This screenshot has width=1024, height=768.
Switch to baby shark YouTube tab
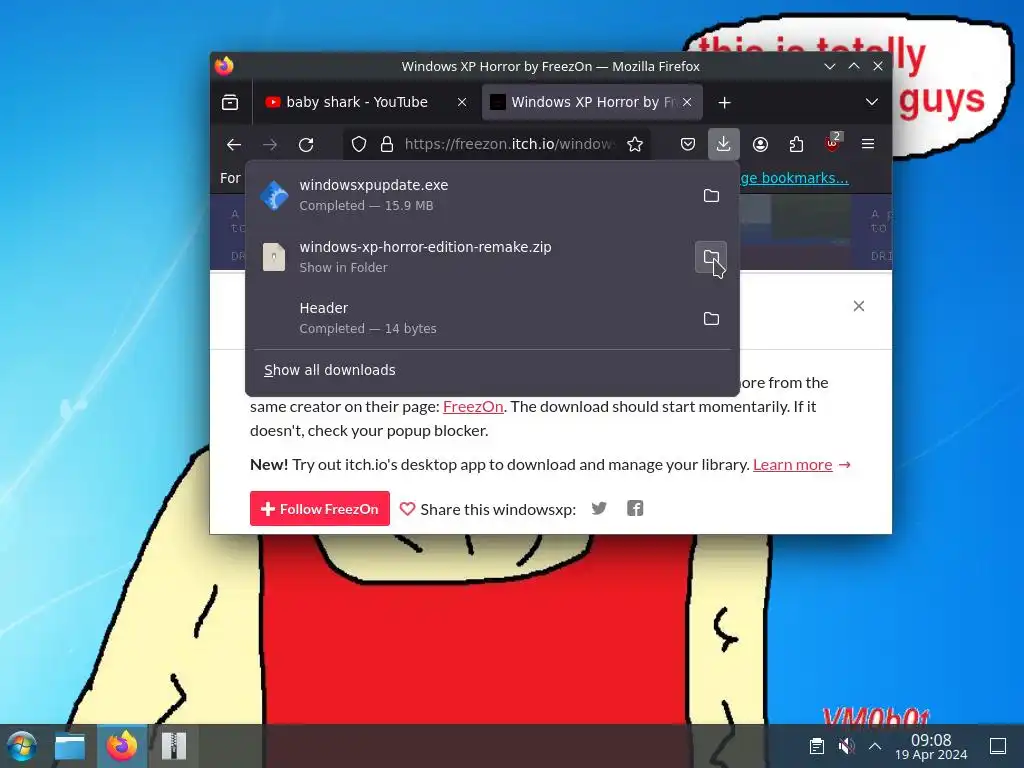(365, 103)
